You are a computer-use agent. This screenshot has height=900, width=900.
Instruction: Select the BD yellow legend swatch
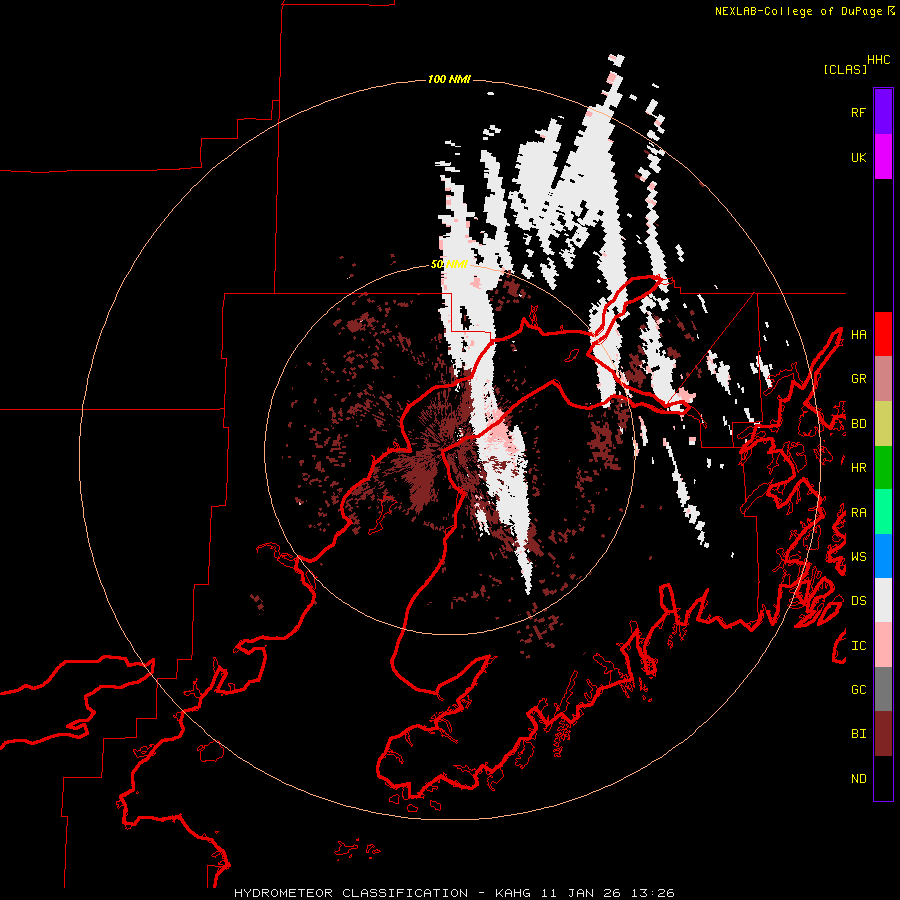coord(883,424)
